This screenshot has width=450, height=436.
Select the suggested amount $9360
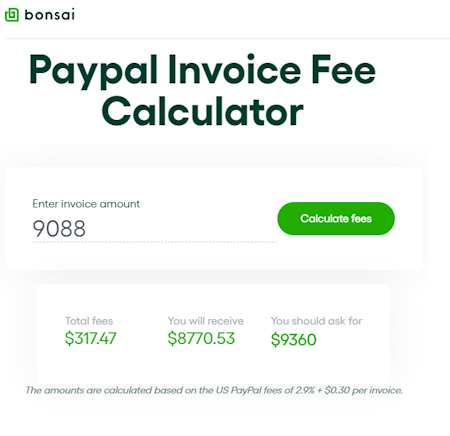click(x=293, y=340)
